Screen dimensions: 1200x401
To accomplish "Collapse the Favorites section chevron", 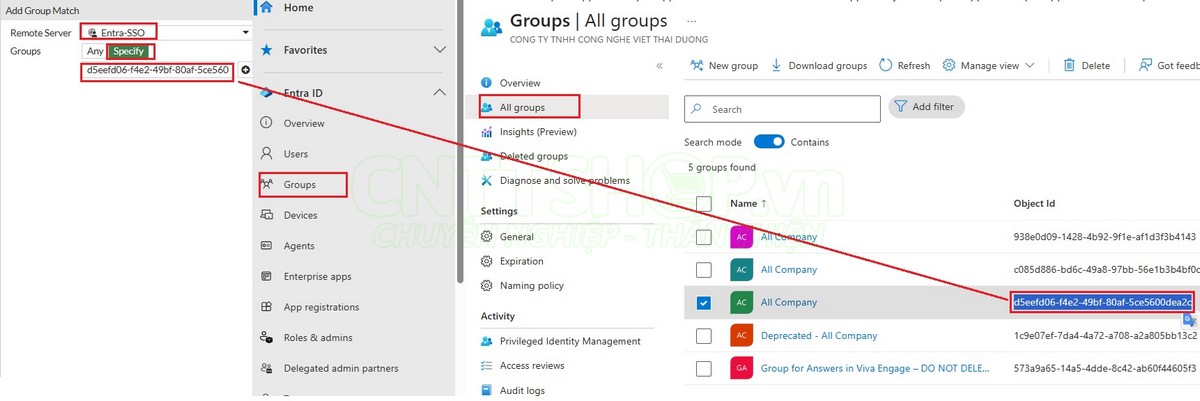I will (439, 50).
